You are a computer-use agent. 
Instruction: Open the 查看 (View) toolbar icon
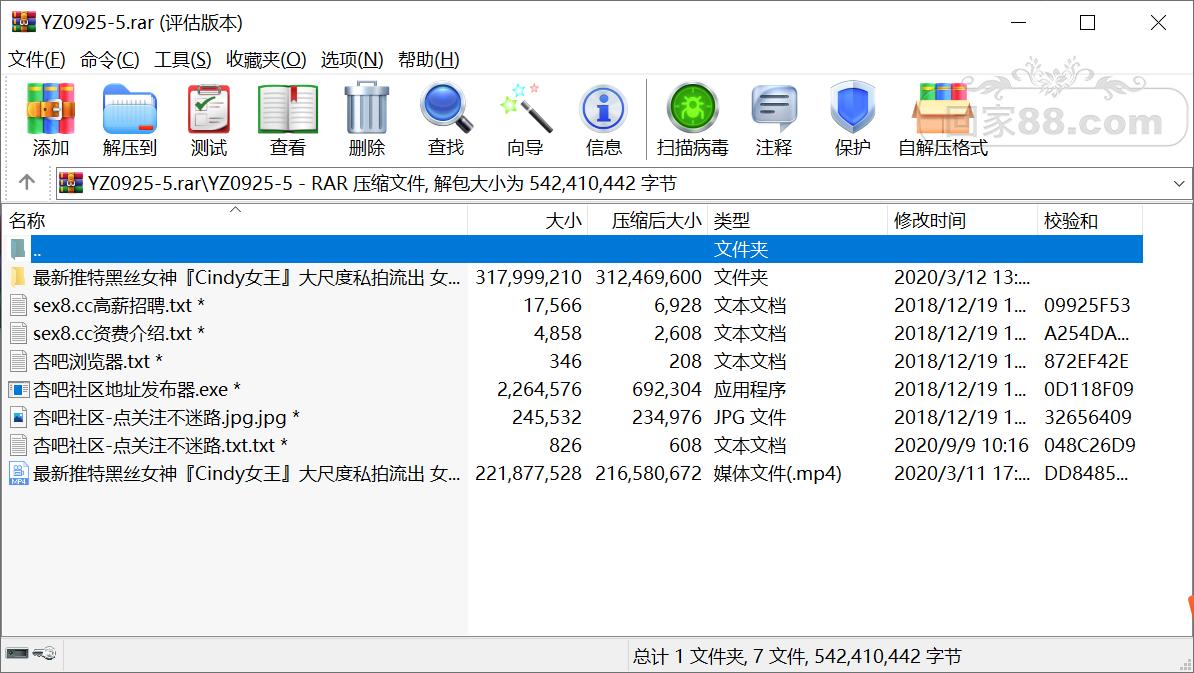[288, 108]
